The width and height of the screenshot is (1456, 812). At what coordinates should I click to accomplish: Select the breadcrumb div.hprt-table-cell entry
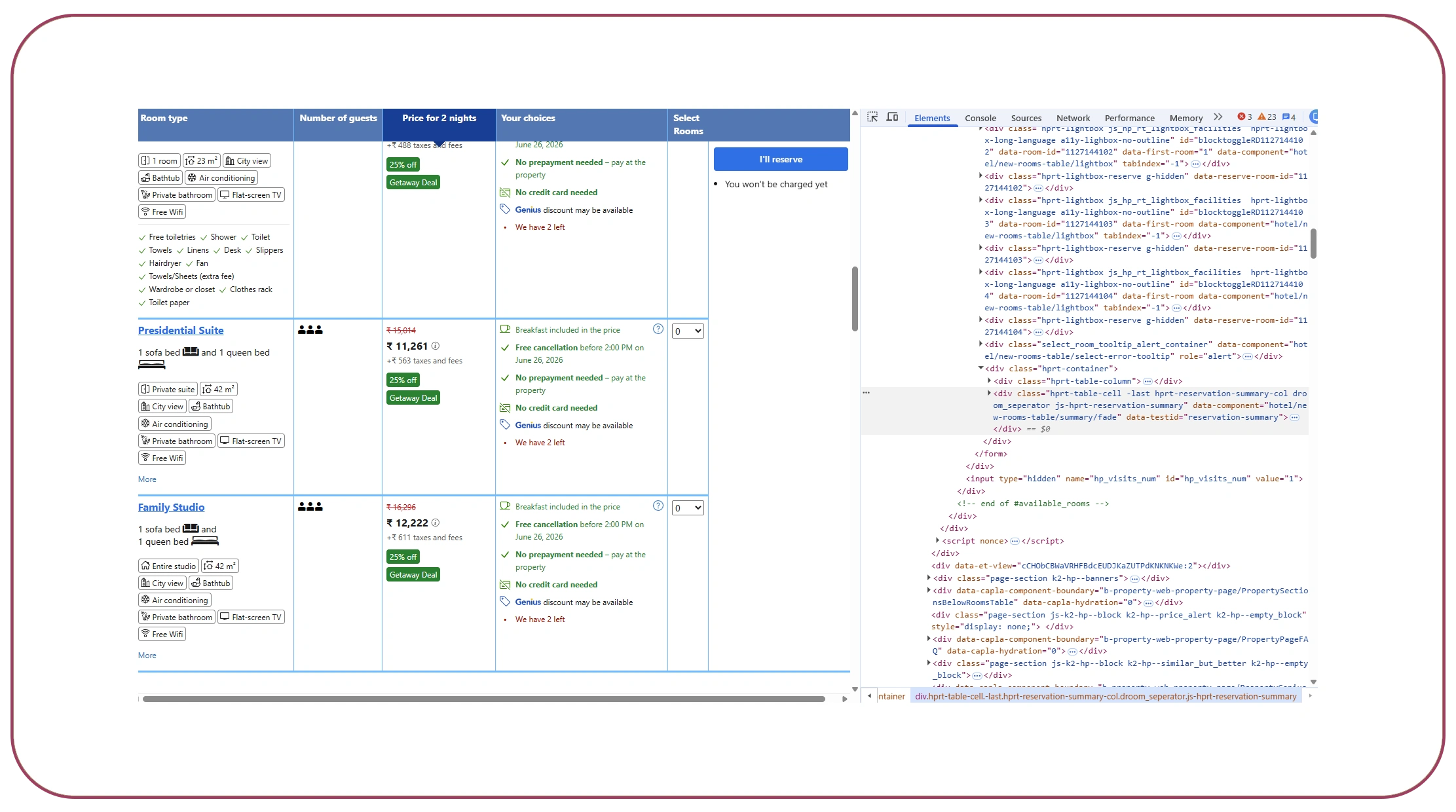coord(1106,696)
